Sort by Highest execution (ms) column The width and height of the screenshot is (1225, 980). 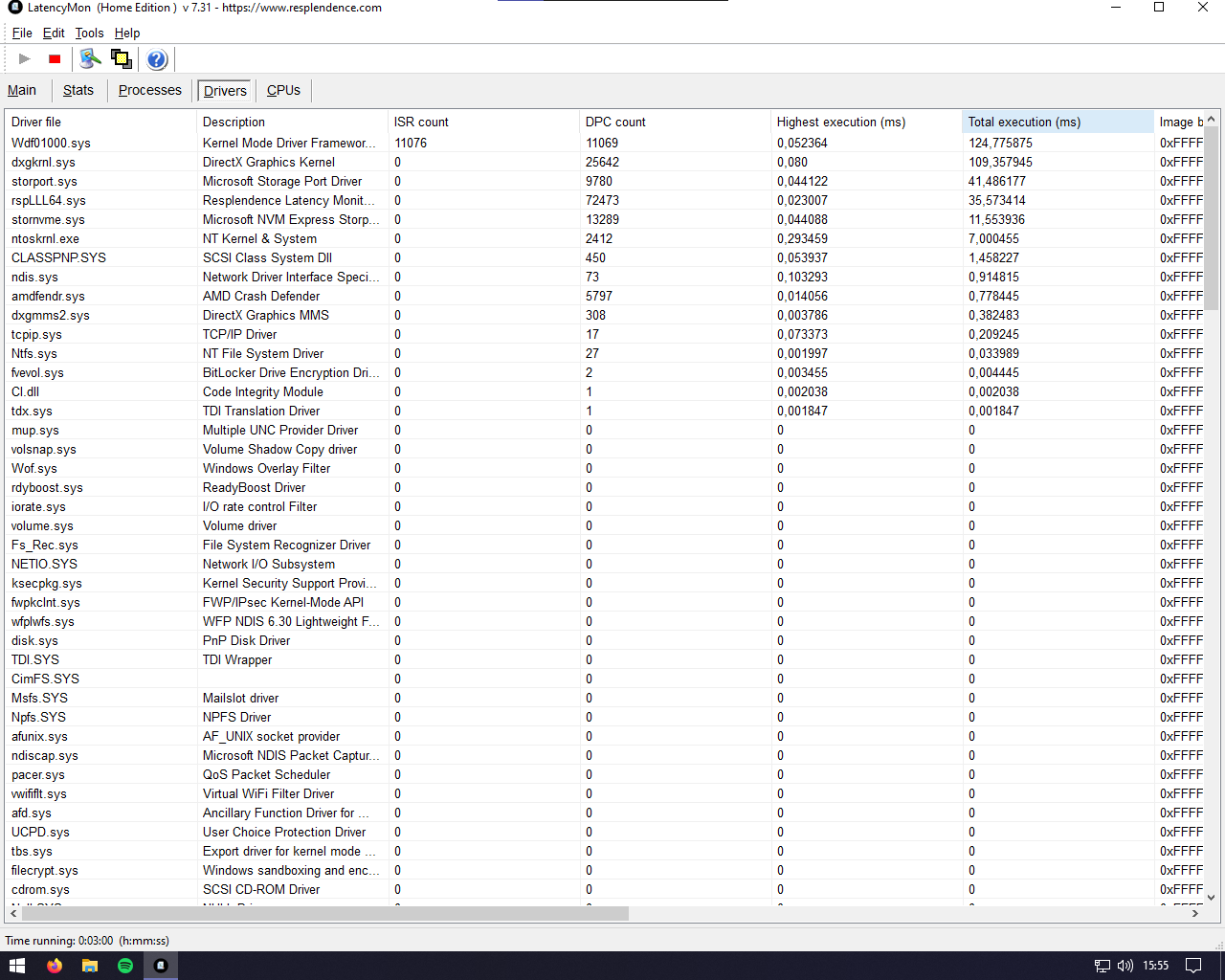pyautogui.click(x=840, y=122)
